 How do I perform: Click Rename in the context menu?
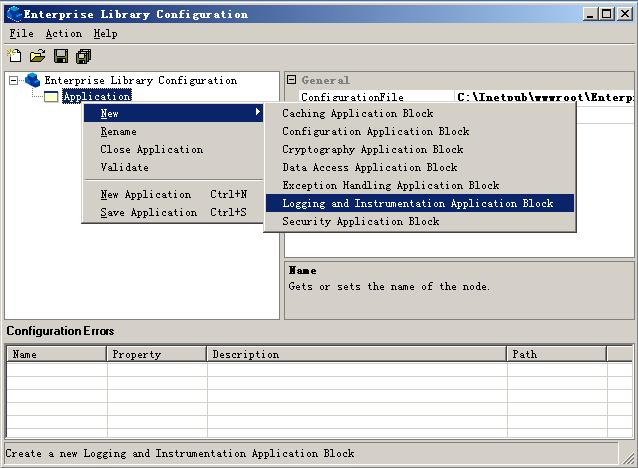tap(118, 131)
